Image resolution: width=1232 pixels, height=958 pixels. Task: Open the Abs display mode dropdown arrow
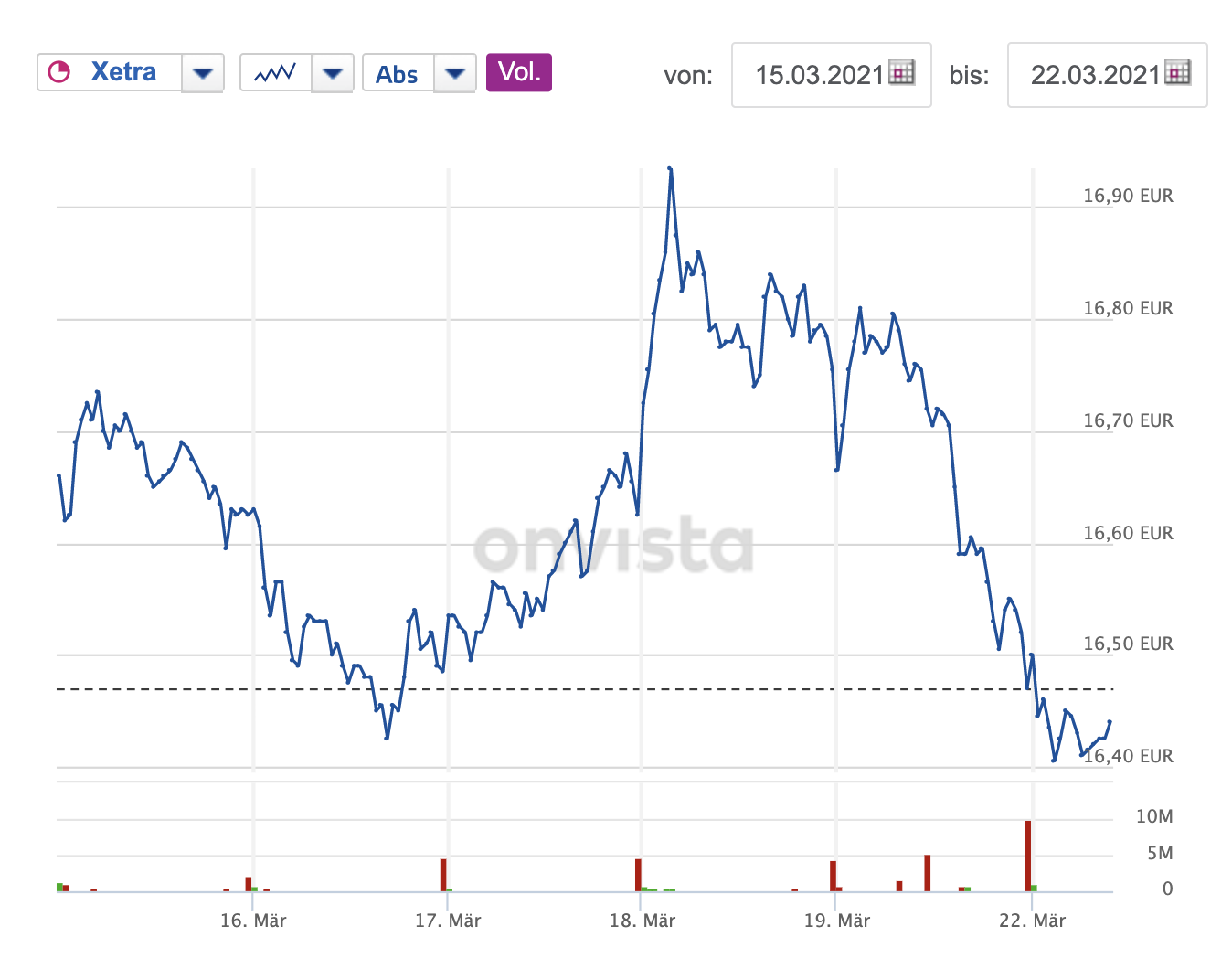pyautogui.click(x=455, y=73)
